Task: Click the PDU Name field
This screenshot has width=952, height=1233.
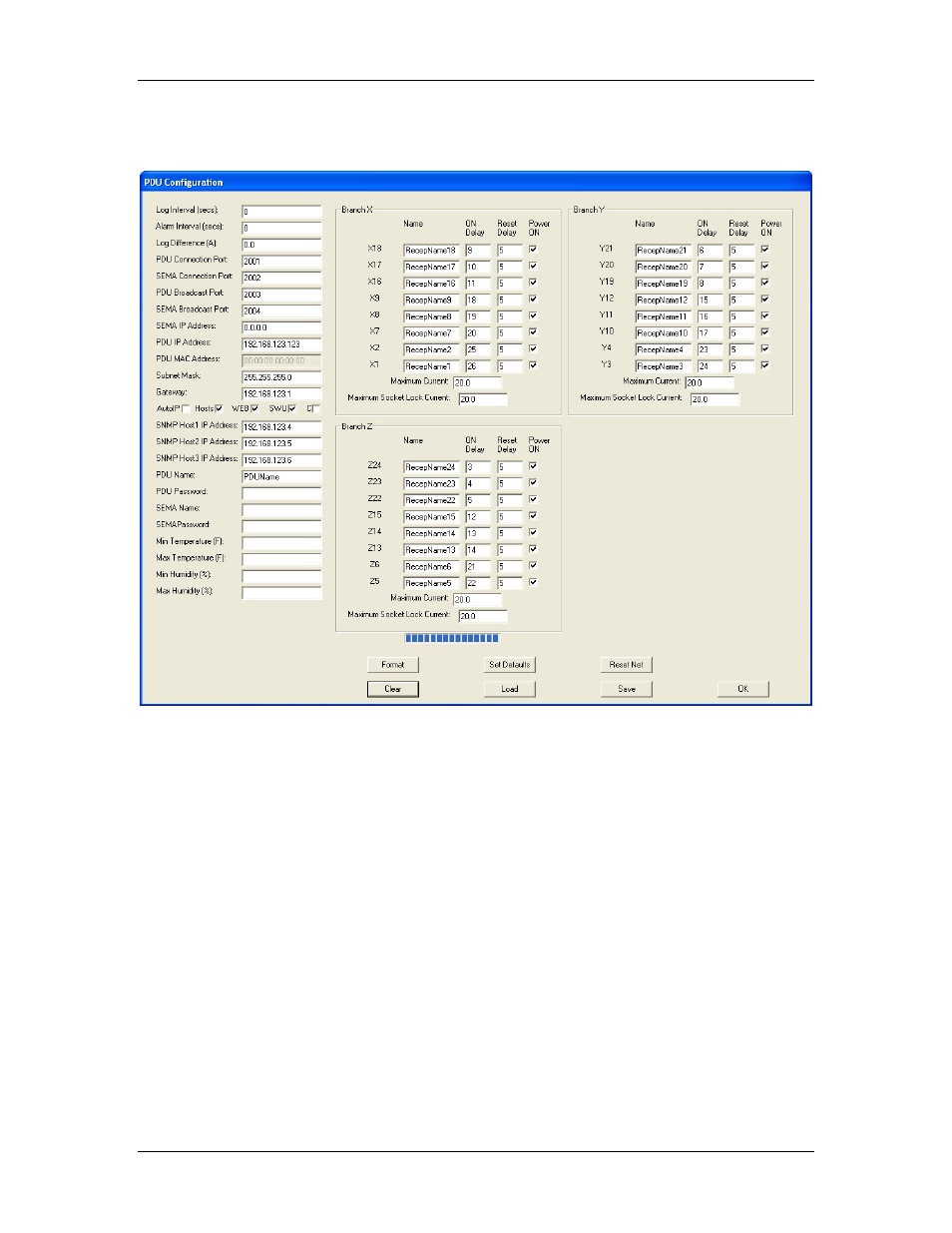Action: click(x=281, y=477)
